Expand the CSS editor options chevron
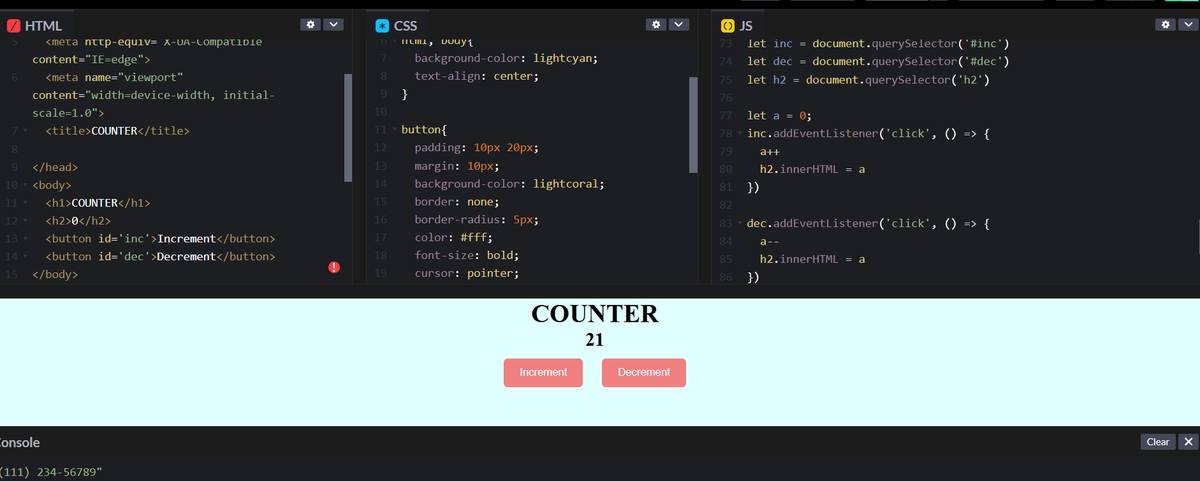This screenshot has width=1200, height=481. [679, 24]
